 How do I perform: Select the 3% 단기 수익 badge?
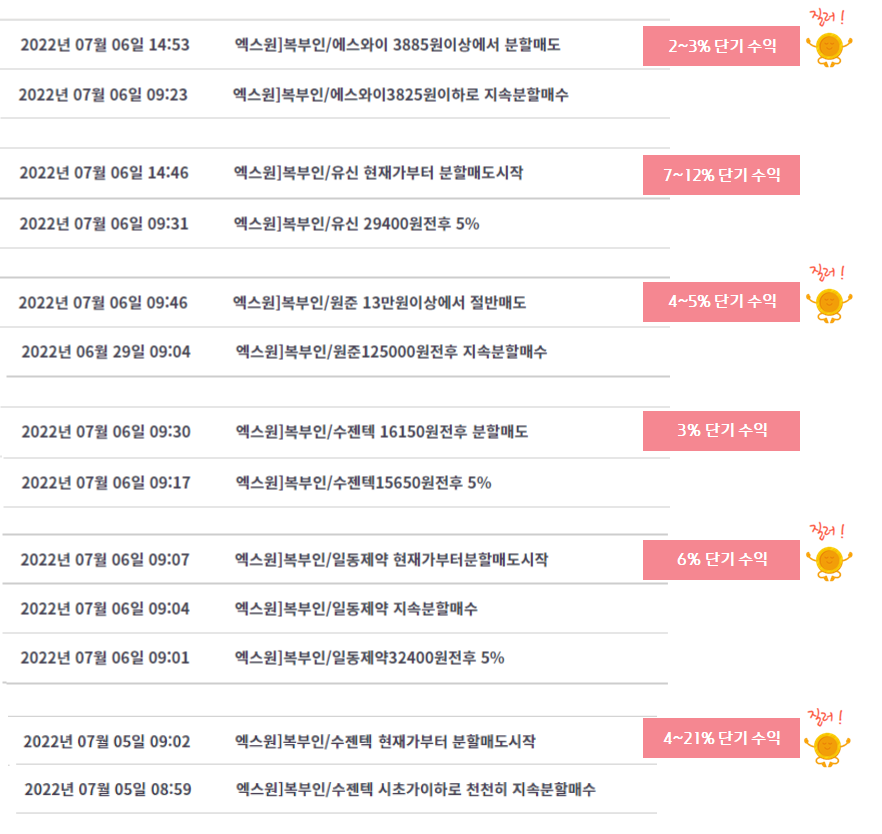point(721,431)
